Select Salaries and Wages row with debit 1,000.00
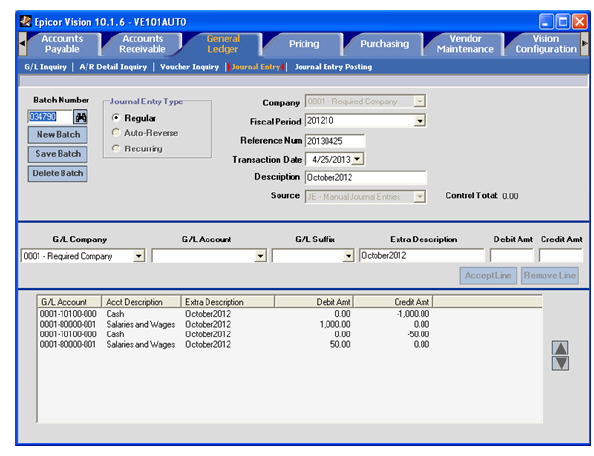 coord(234,325)
